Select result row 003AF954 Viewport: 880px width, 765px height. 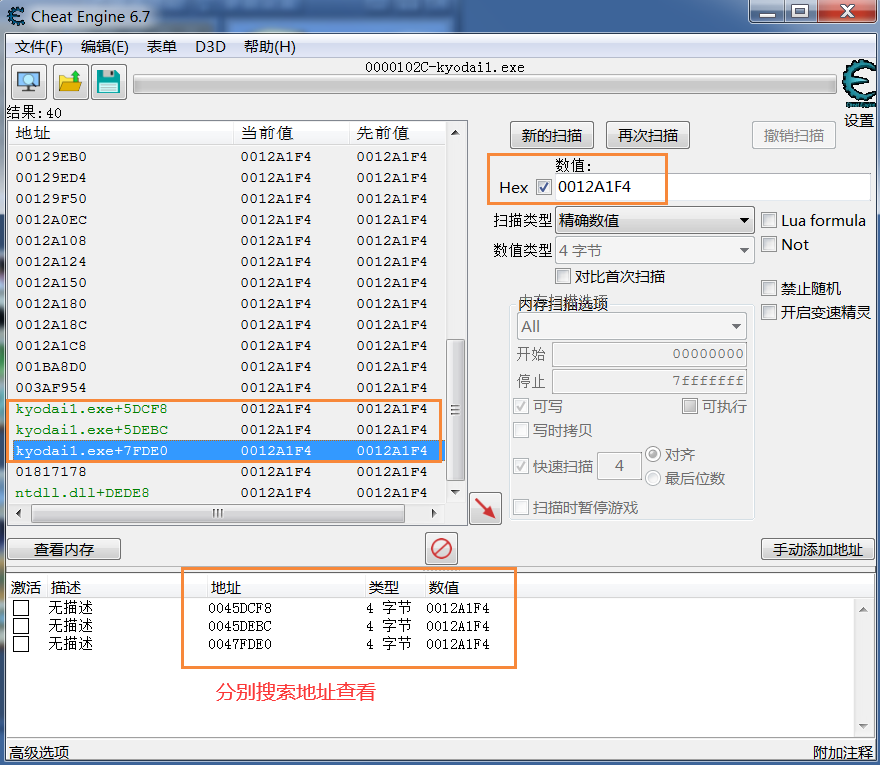tap(226, 388)
